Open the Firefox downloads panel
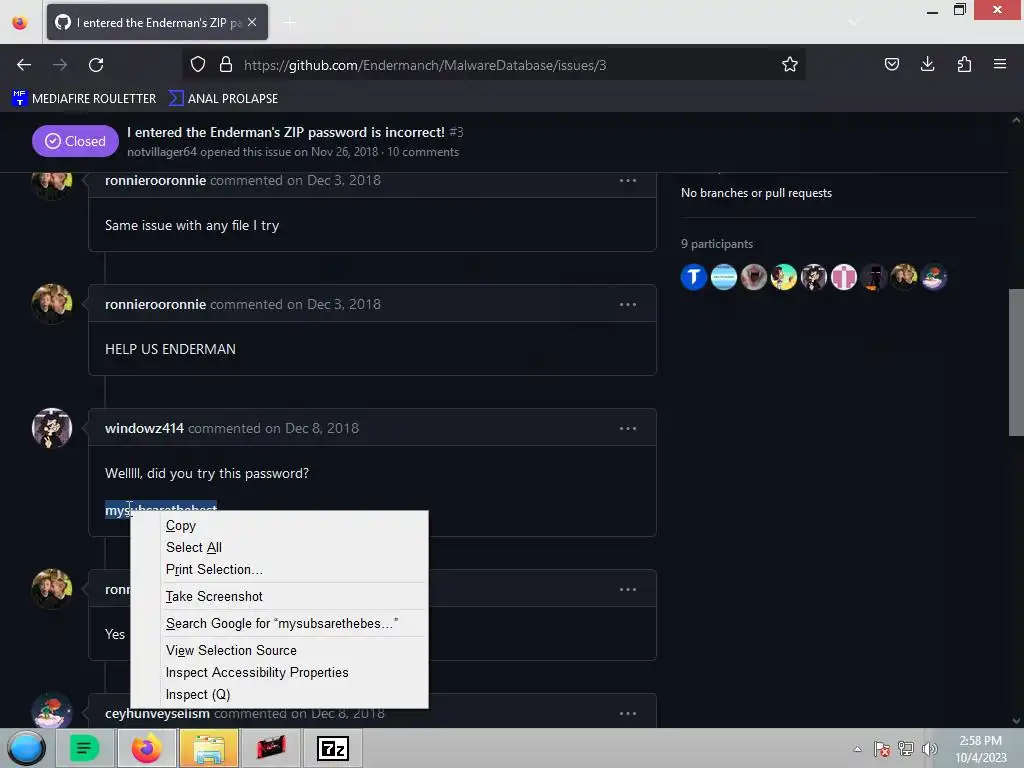 [x=927, y=64]
